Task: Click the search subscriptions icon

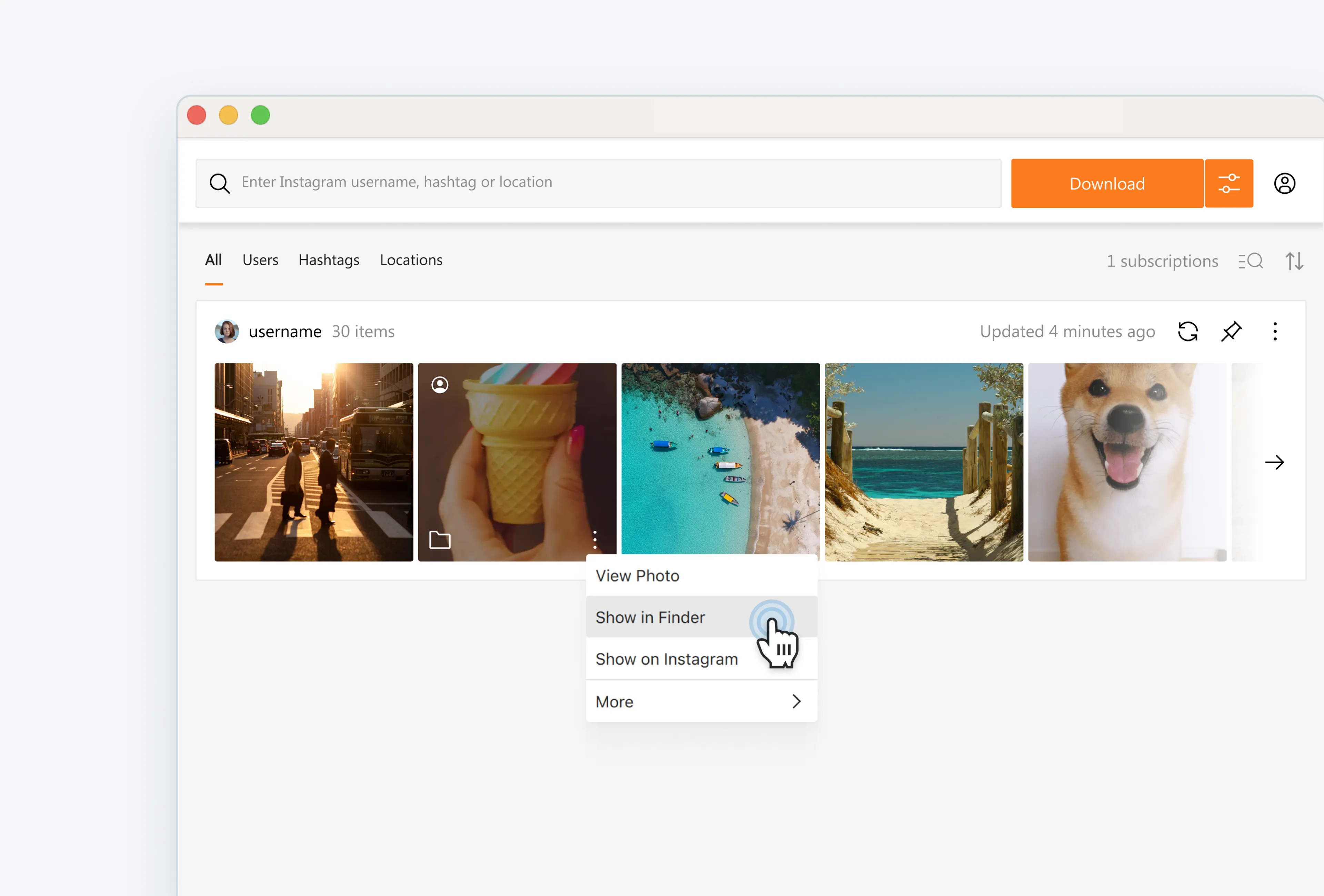Action: tap(1251, 261)
